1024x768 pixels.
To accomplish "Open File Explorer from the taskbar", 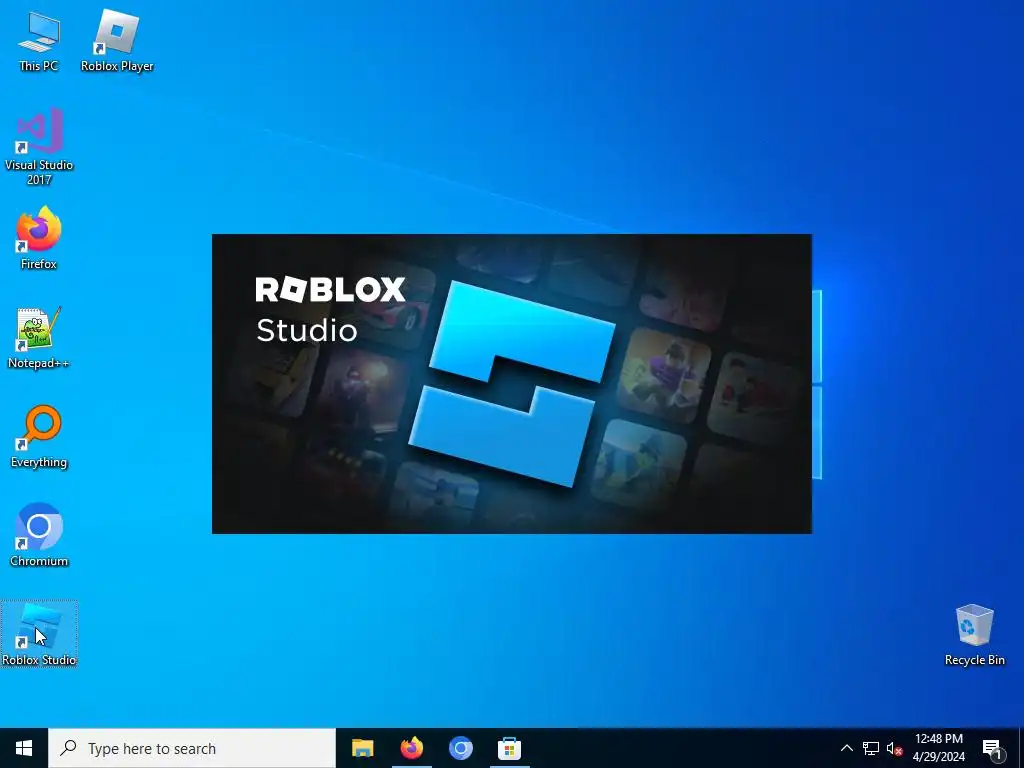I will (362, 748).
